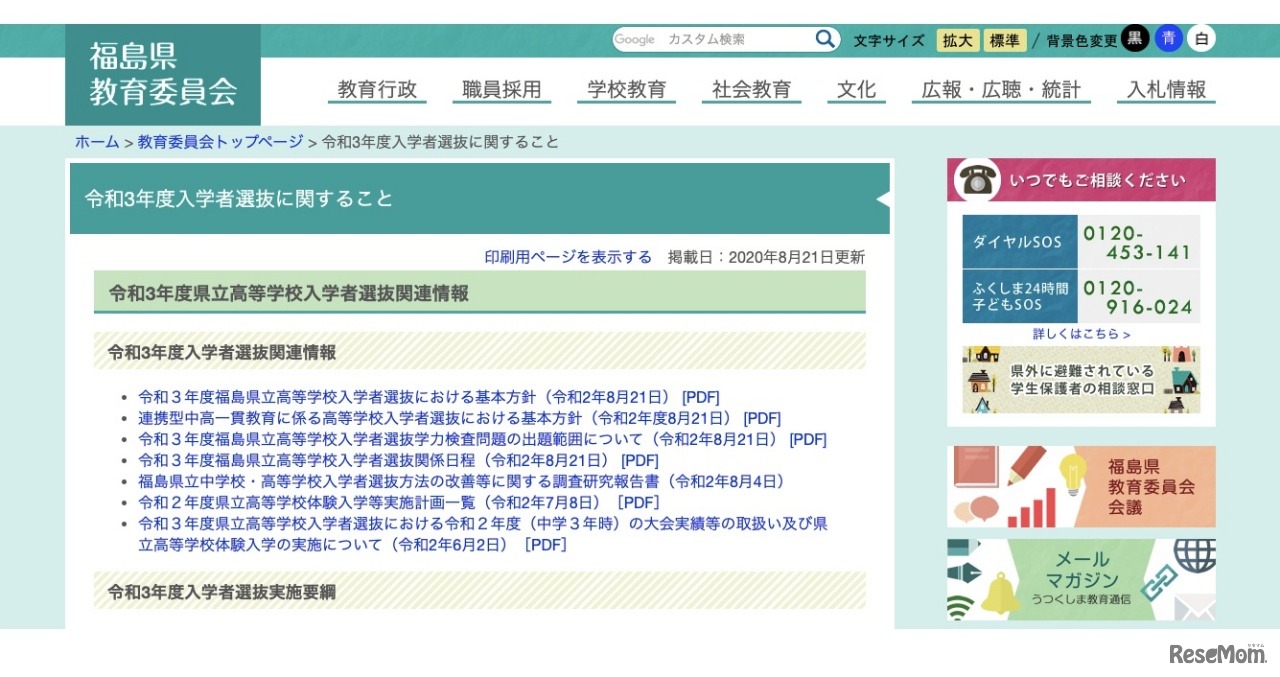Click the 令和3年度入学者選抜関連情報 subheading
Screen dimensions: 1280x677
pos(222,352)
